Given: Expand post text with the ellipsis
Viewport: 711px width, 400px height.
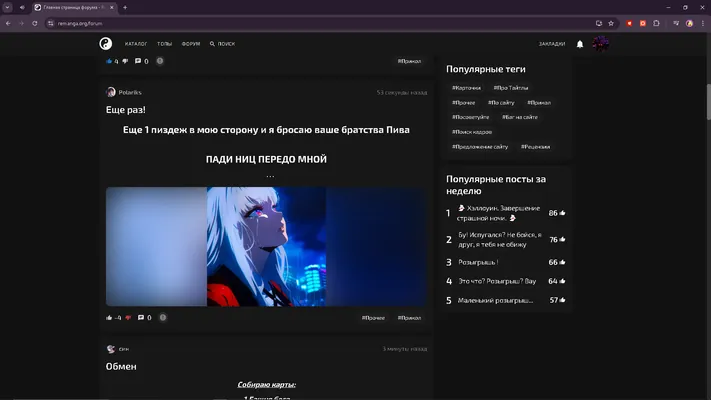Looking at the screenshot, I should (270, 176).
